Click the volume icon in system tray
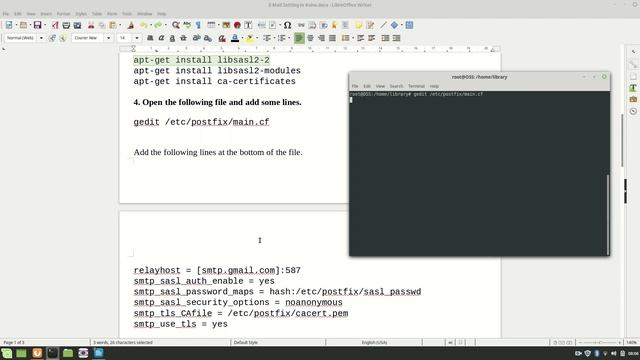The width and height of the screenshot is (640, 360). [x=613, y=353]
